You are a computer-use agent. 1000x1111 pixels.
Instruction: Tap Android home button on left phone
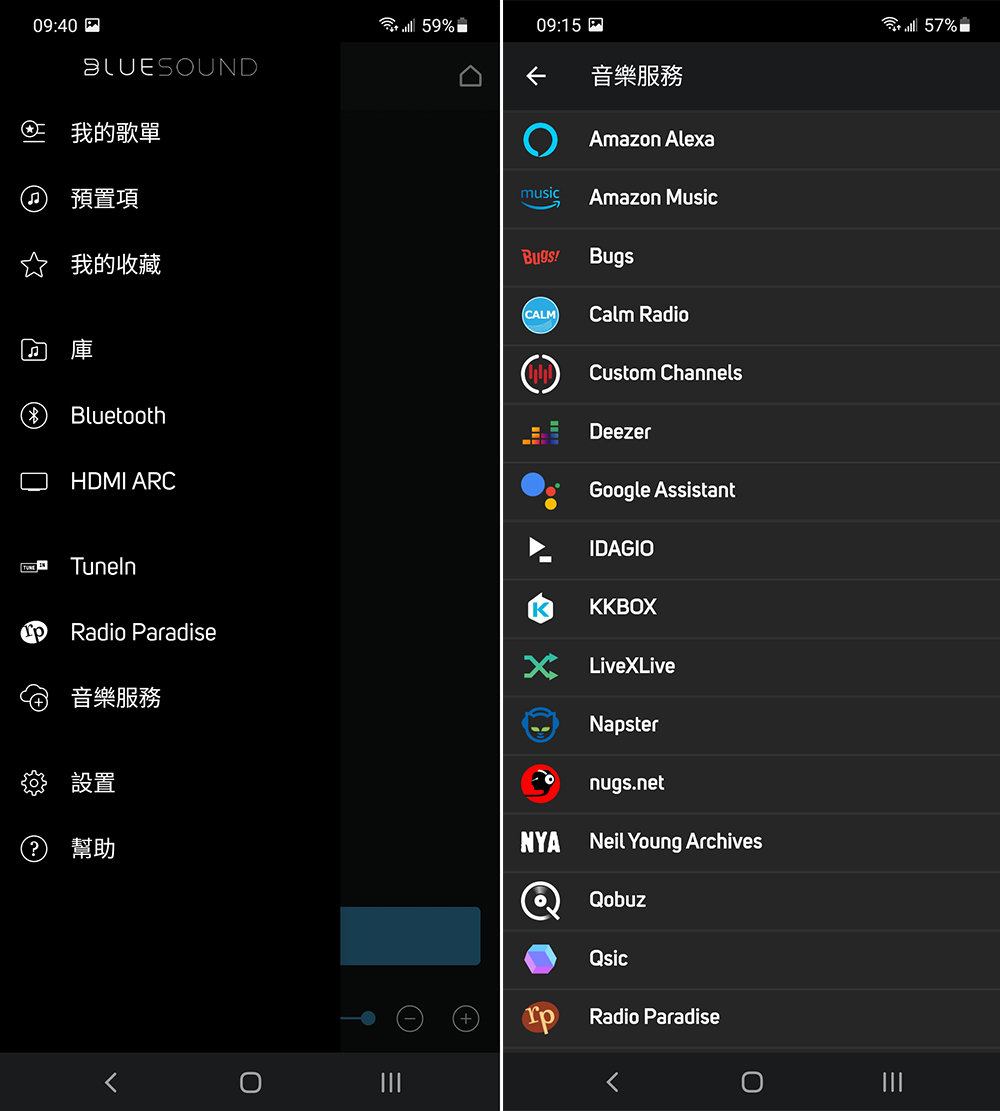pyautogui.click(x=251, y=1082)
